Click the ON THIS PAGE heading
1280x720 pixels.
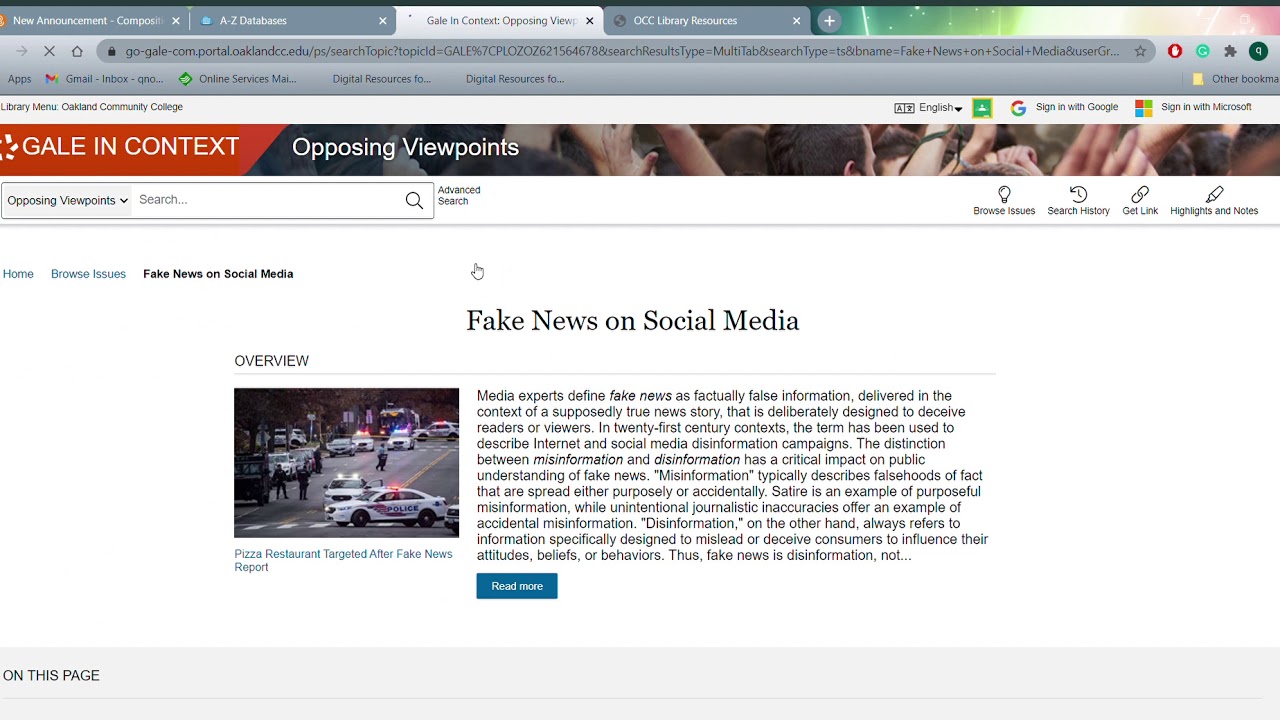pos(51,676)
